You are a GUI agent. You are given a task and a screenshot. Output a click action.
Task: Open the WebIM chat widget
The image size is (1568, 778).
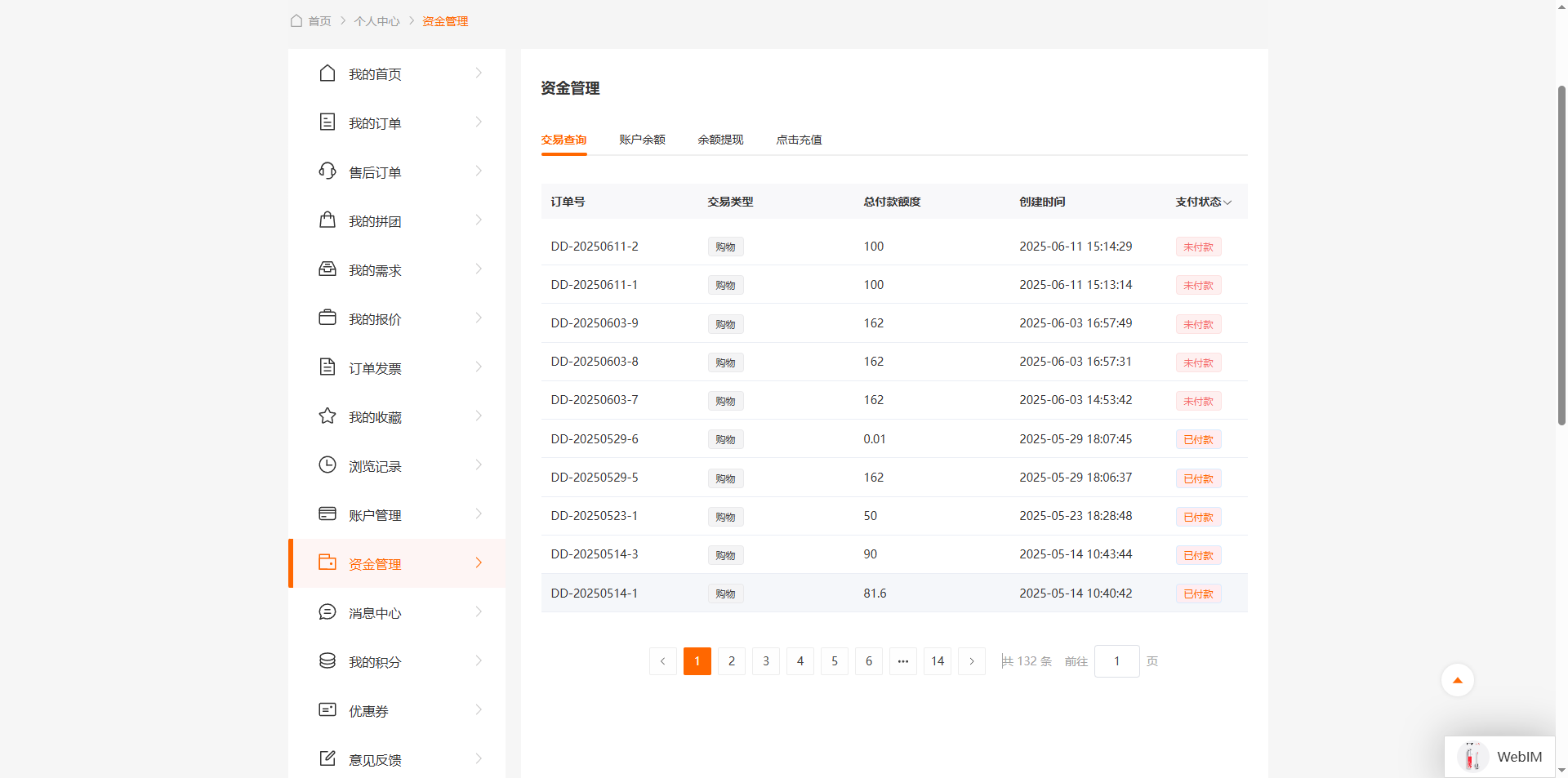(1500, 757)
